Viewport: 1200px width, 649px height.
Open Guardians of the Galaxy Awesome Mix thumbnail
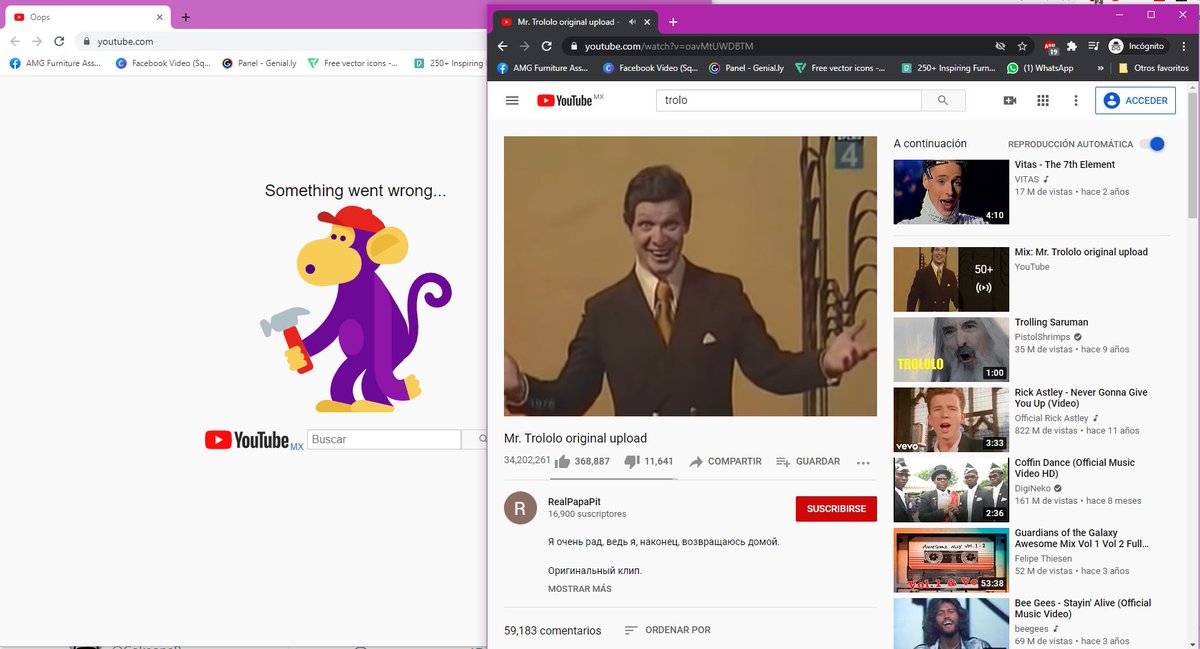[x=951, y=560]
